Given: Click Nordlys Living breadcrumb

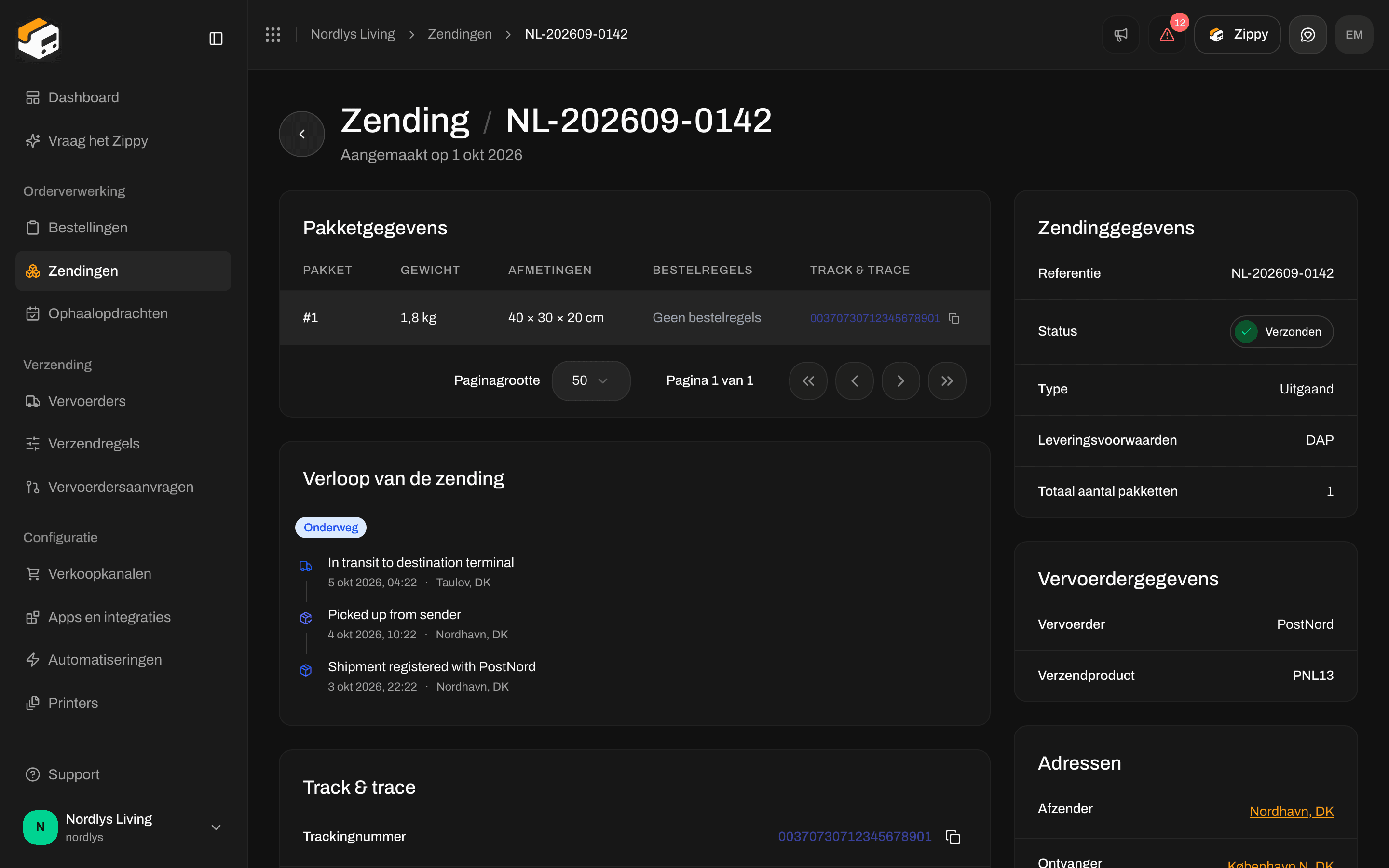Looking at the screenshot, I should pyautogui.click(x=353, y=34).
